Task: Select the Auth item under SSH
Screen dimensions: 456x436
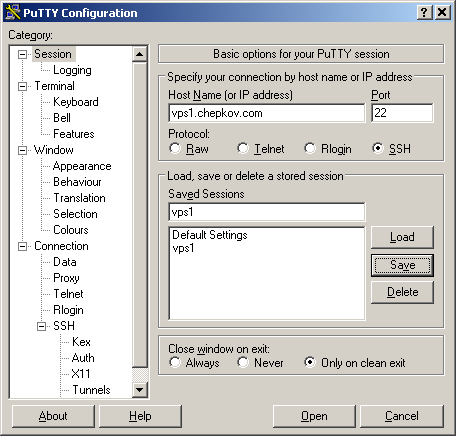Action: click(x=83, y=358)
